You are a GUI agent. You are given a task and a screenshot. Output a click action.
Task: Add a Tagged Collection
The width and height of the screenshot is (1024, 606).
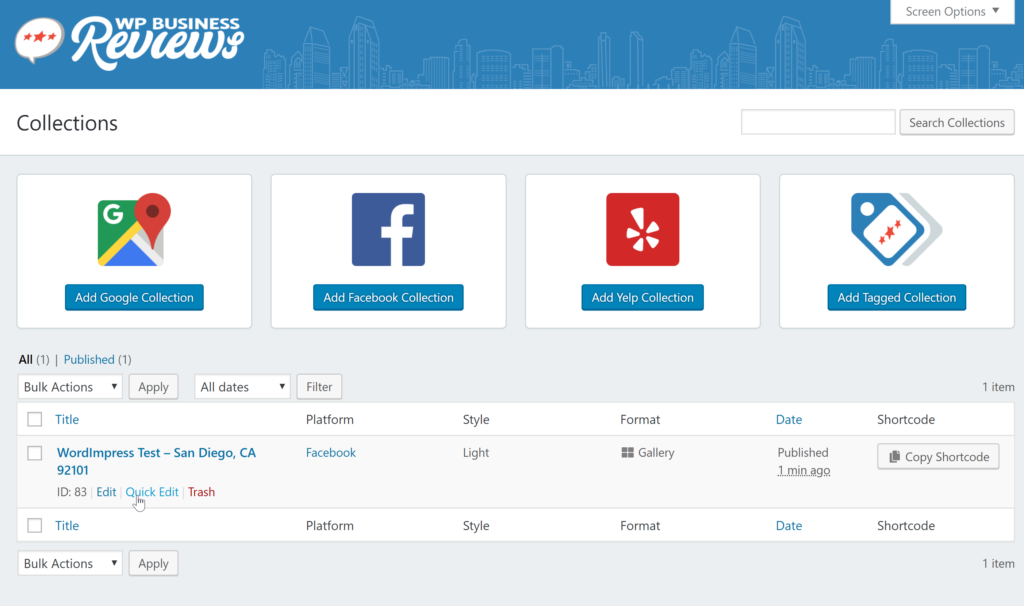(897, 297)
